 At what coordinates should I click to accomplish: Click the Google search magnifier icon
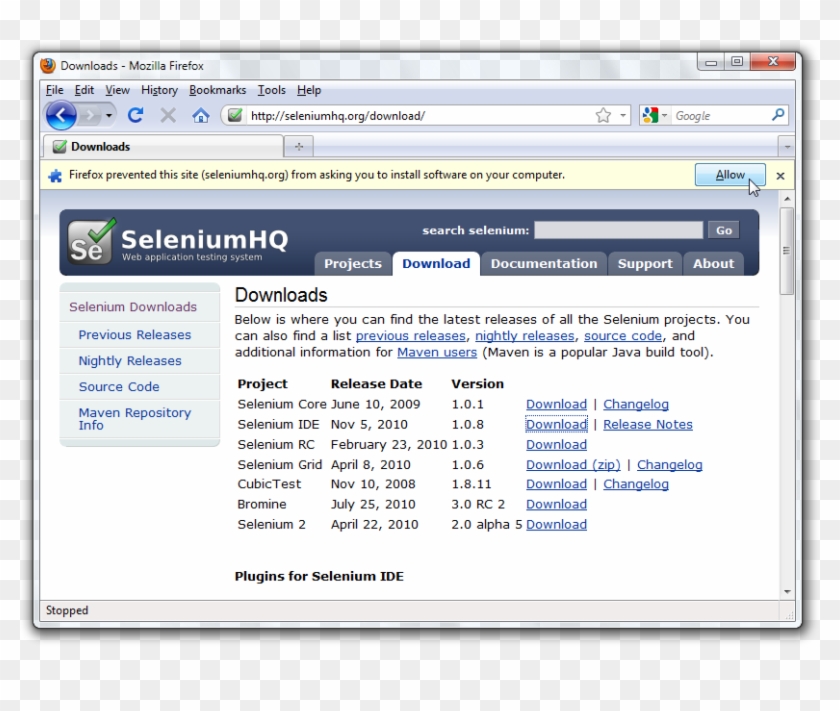click(778, 115)
